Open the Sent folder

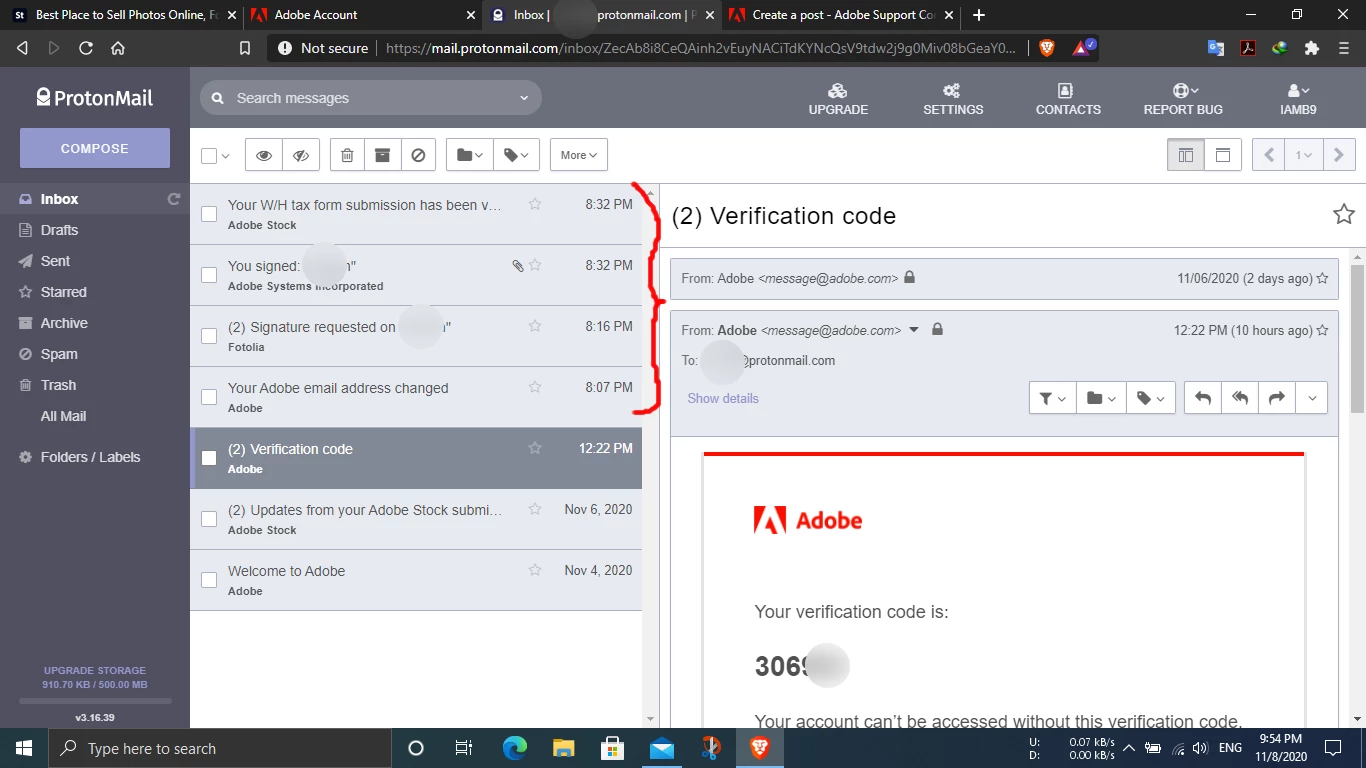tap(55, 261)
